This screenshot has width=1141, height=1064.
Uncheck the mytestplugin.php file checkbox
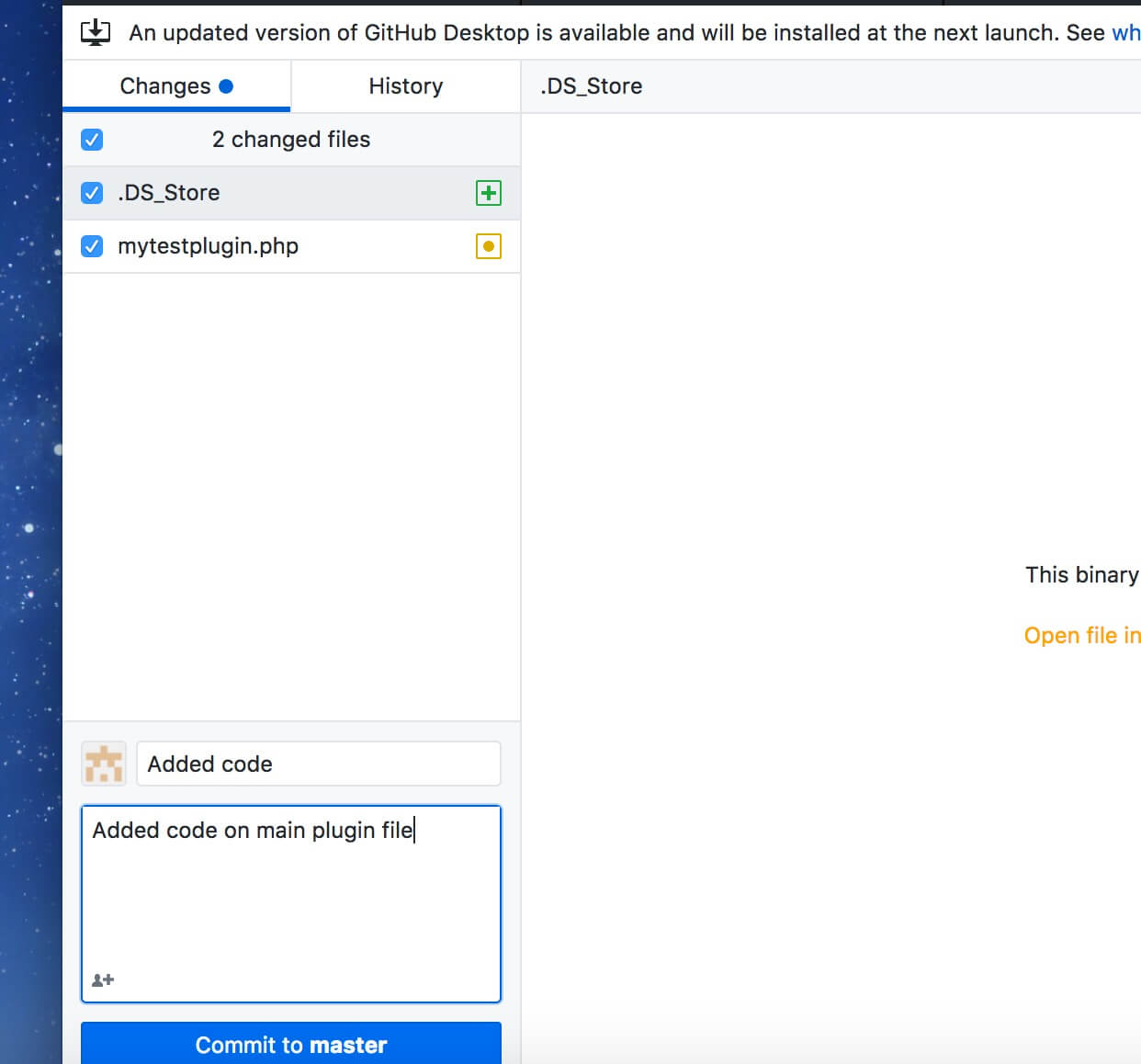click(x=92, y=246)
